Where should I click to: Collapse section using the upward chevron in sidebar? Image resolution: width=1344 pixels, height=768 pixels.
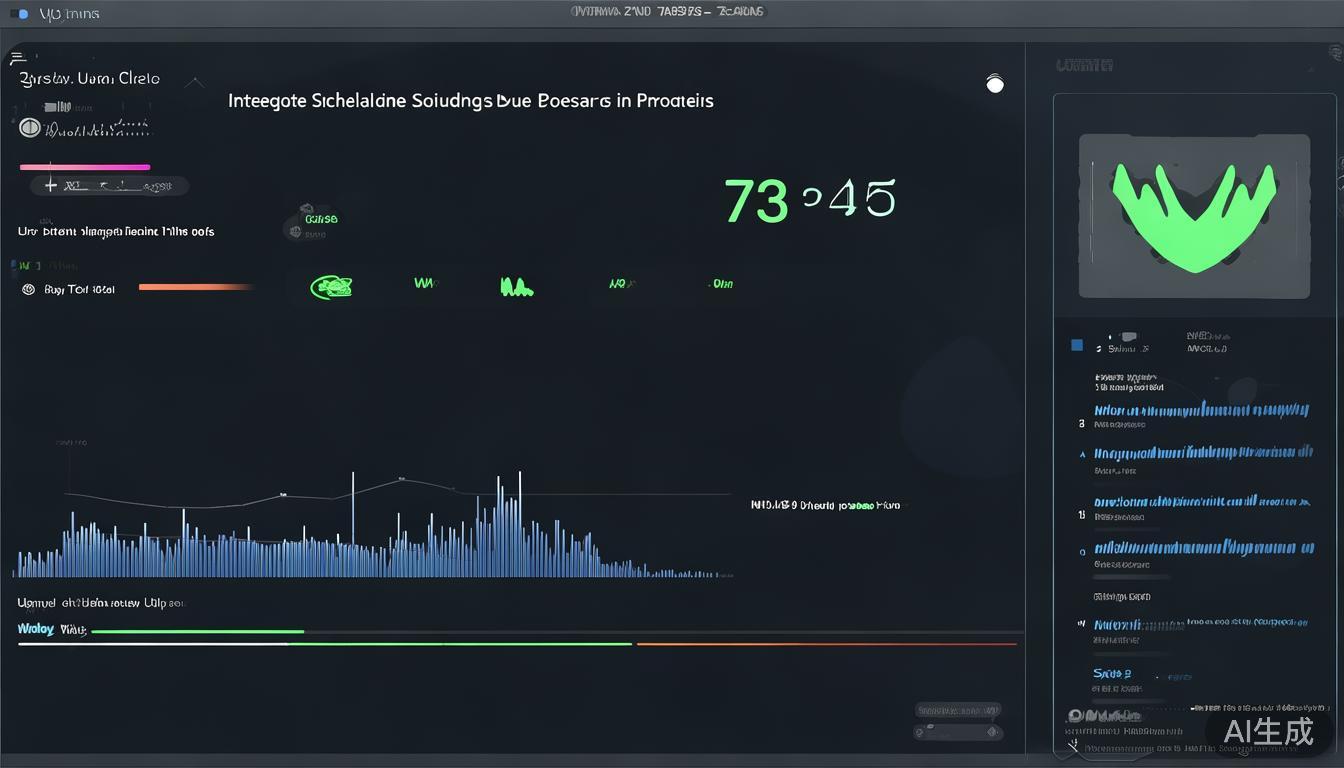tap(195, 83)
